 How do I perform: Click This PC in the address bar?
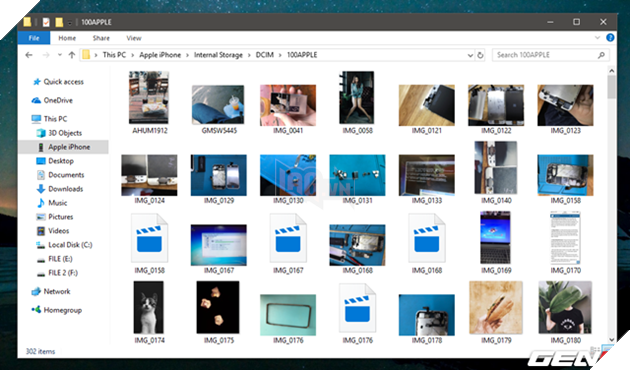click(x=114, y=55)
